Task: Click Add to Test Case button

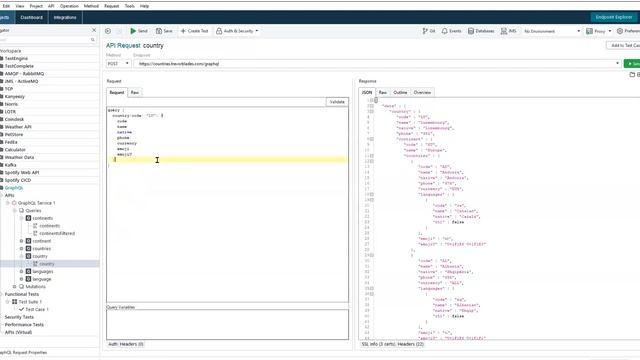Action: tap(623, 45)
